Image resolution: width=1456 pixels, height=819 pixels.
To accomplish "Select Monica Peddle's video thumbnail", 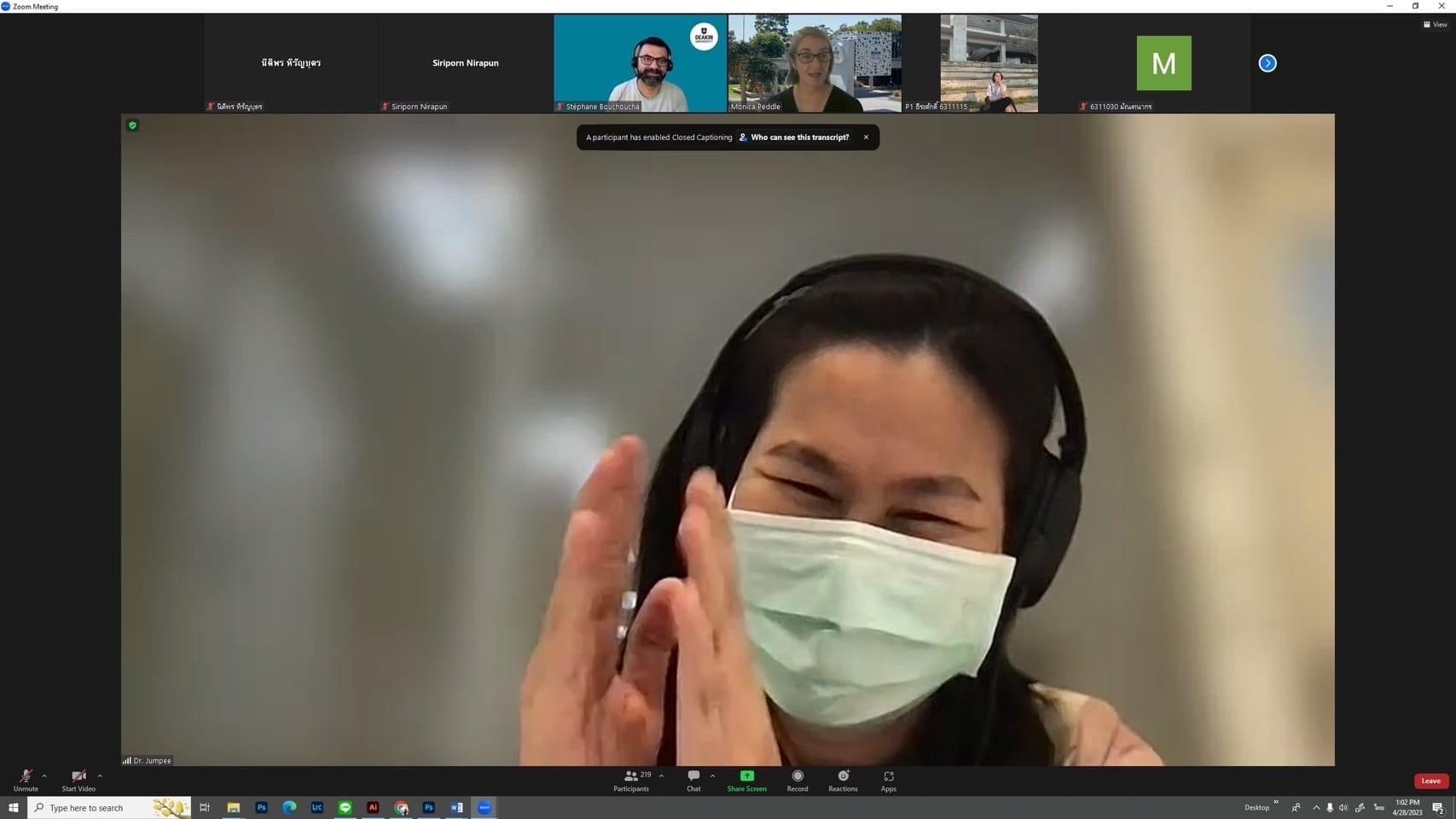I will 815,63.
